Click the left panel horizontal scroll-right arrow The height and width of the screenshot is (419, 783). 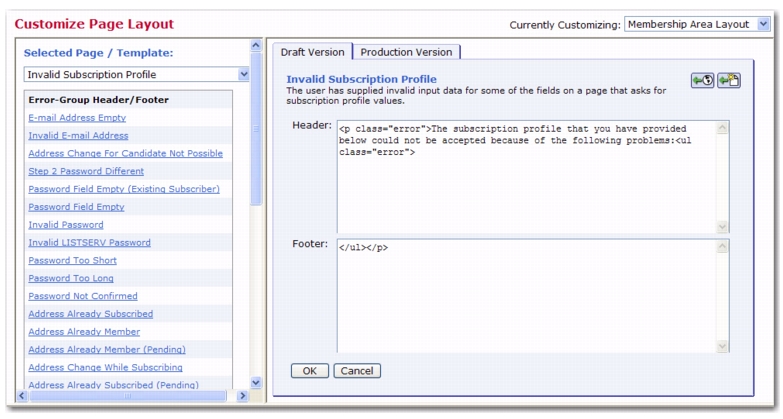pyautogui.click(x=242, y=396)
